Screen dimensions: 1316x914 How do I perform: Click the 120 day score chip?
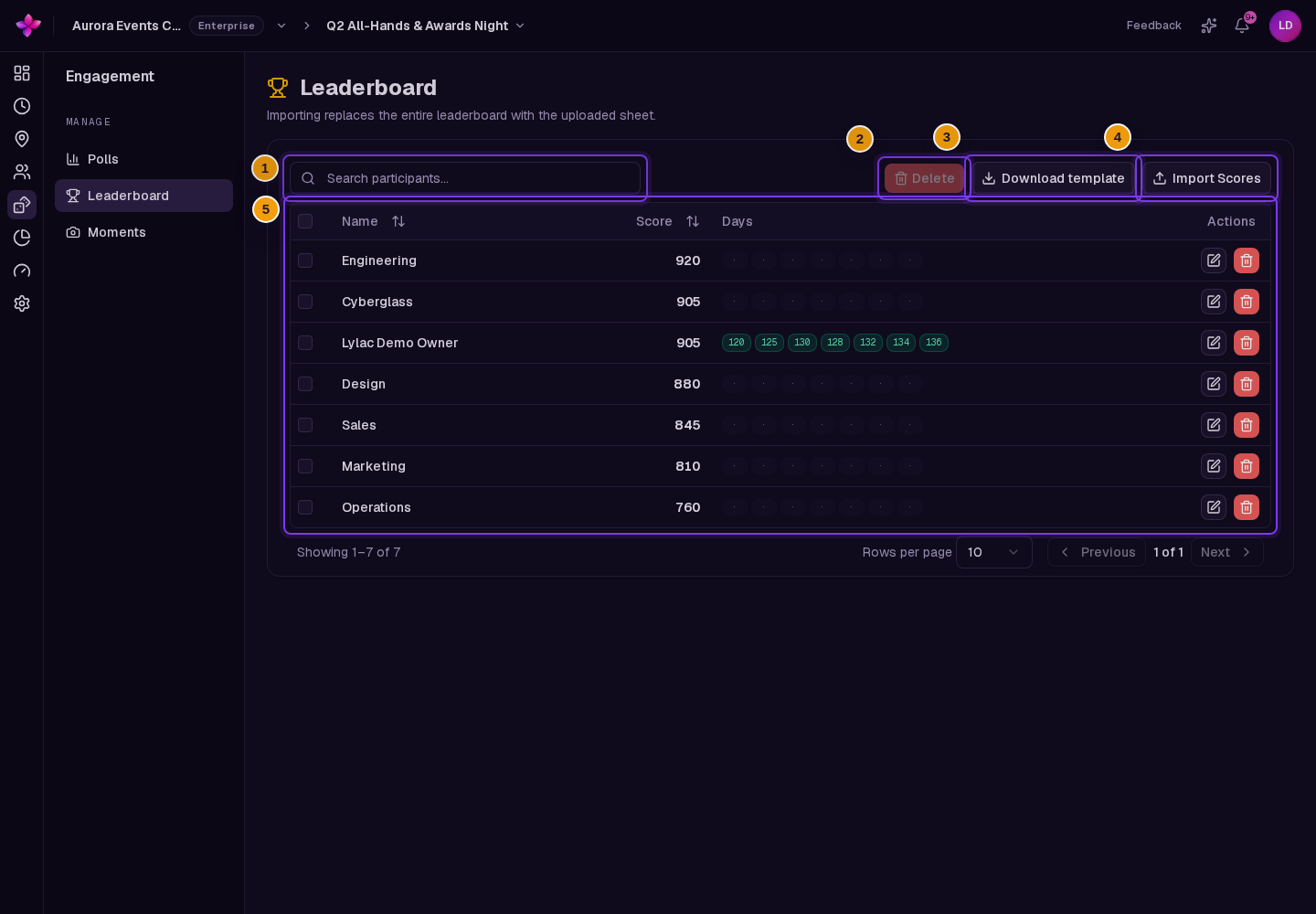737,343
